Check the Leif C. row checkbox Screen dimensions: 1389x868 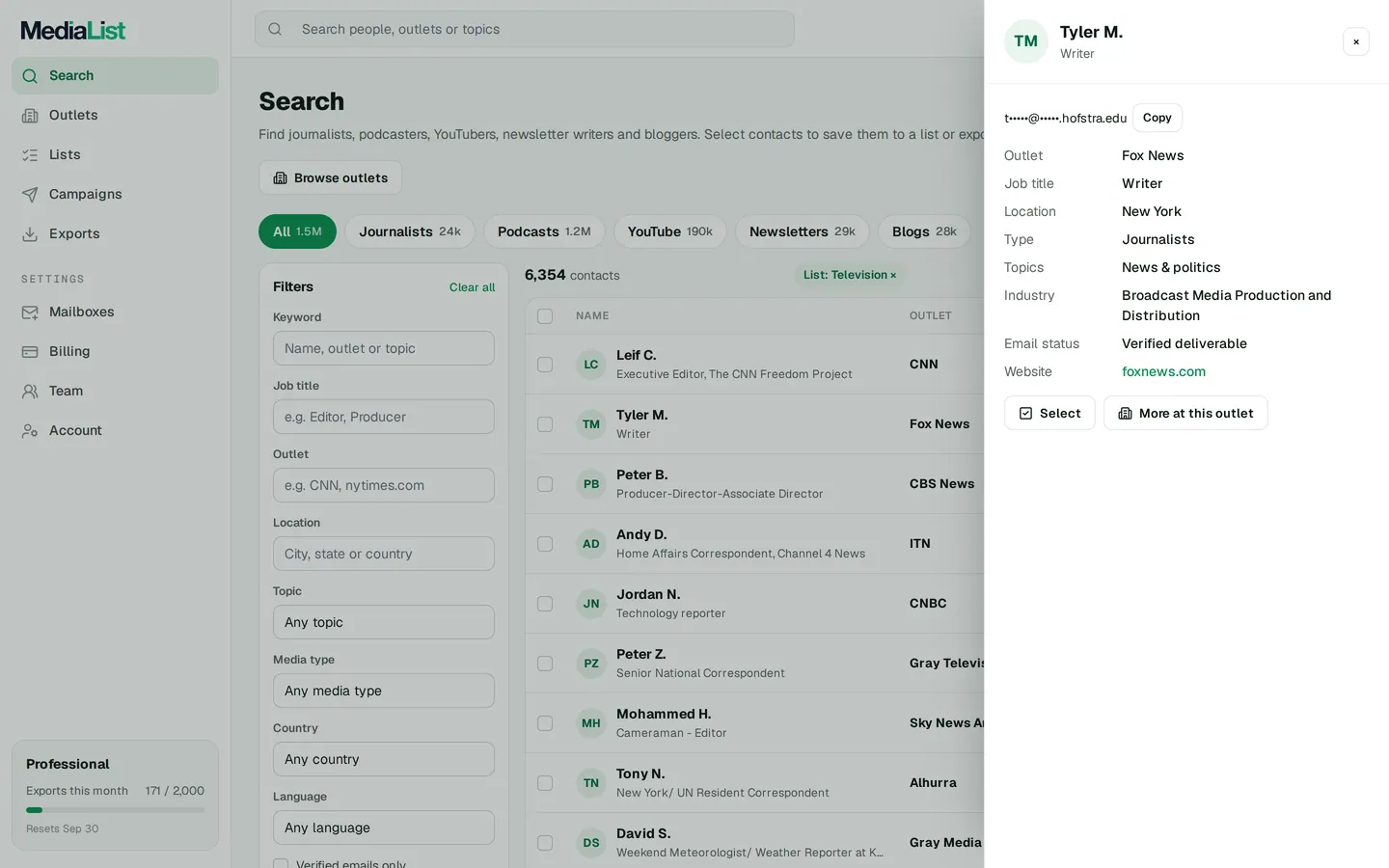pyautogui.click(x=545, y=365)
